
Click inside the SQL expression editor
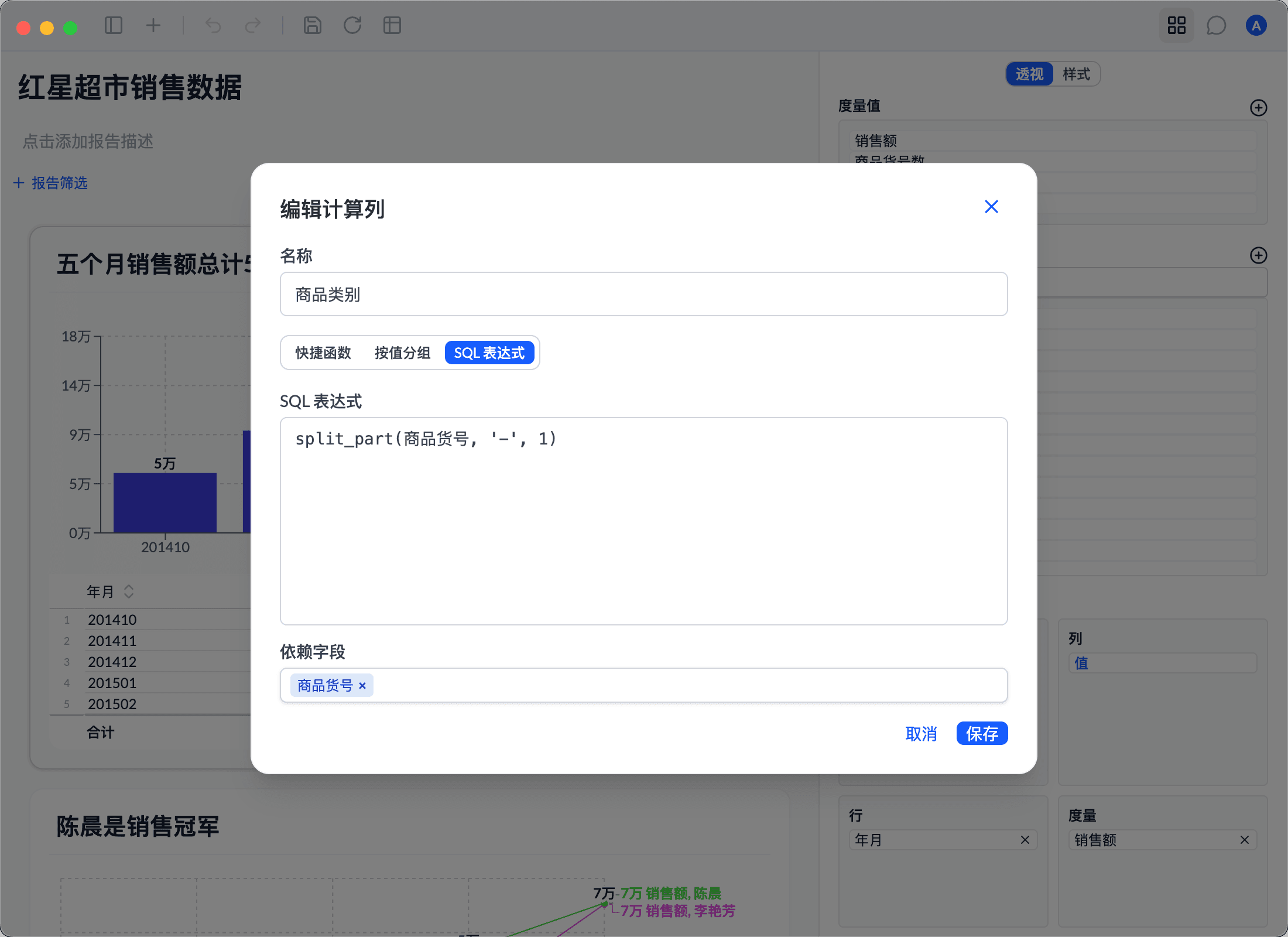[x=643, y=521]
